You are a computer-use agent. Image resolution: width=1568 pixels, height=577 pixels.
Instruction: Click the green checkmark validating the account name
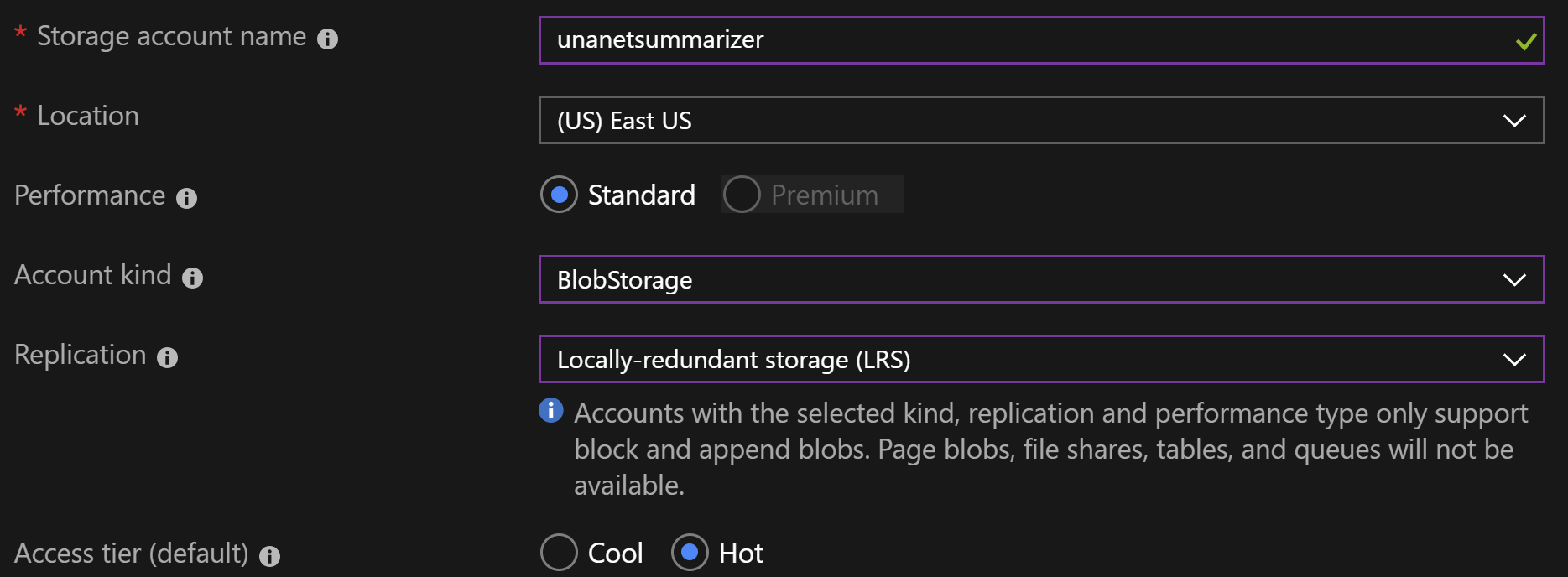tap(1525, 39)
